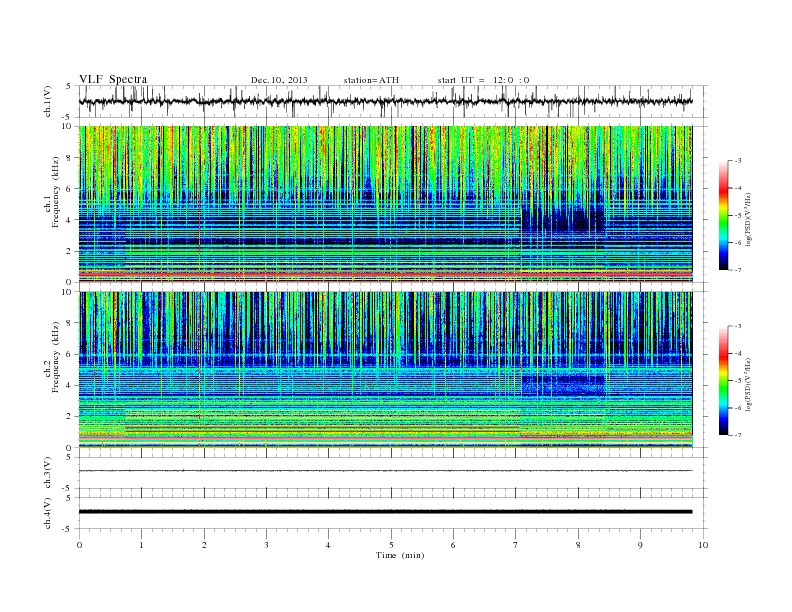Click the ch.1 spectrogram panel
Image resolution: width=792 pixels, height=612 pixels.
tap(385, 204)
